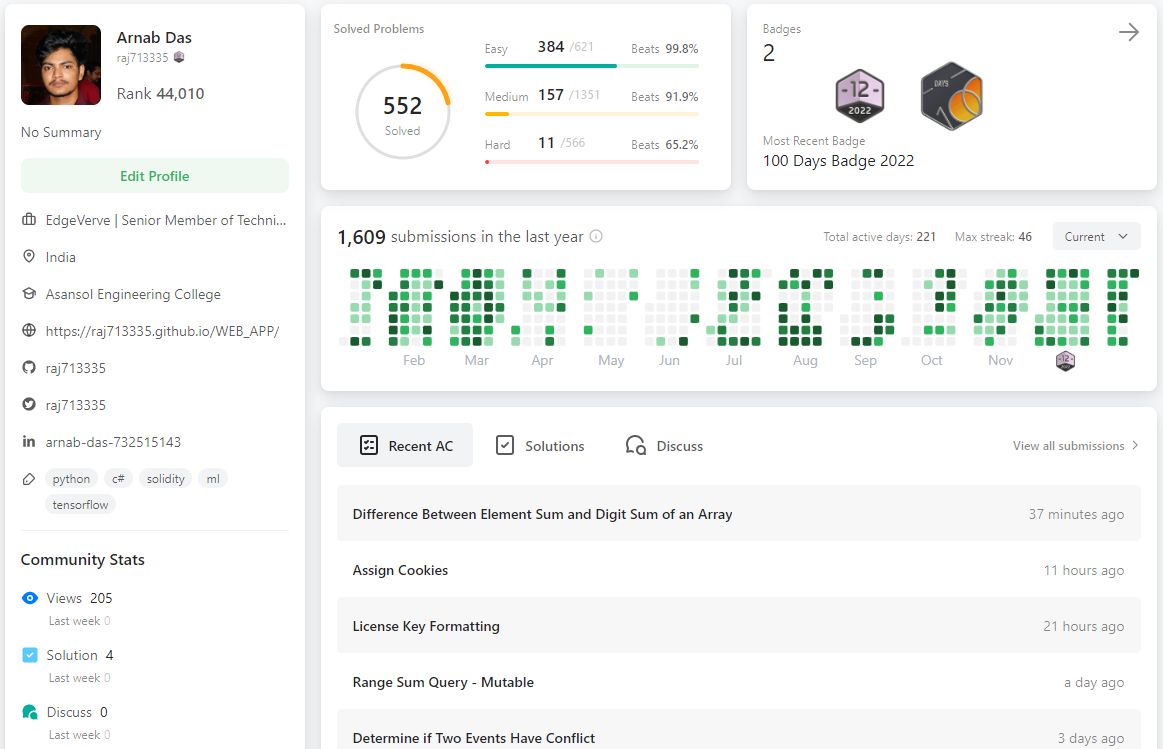Open the Assign Cookies problem
This screenshot has height=749, width=1163.
(739, 570)
